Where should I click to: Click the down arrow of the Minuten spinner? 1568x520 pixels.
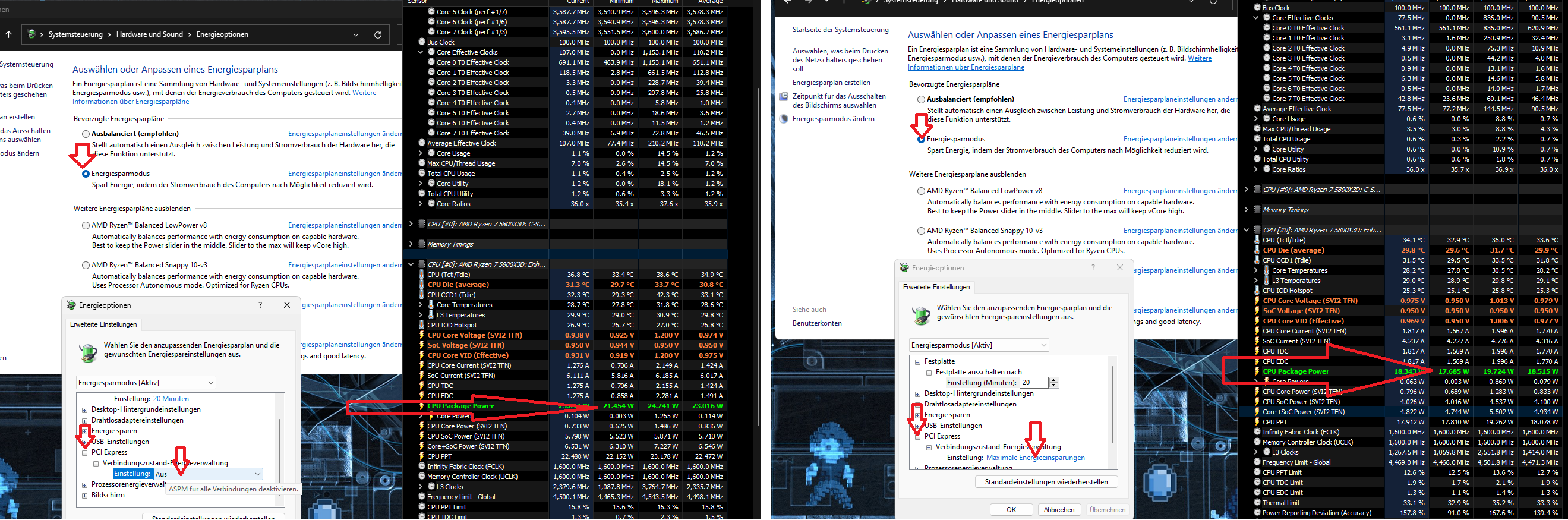click(1054, 386)
